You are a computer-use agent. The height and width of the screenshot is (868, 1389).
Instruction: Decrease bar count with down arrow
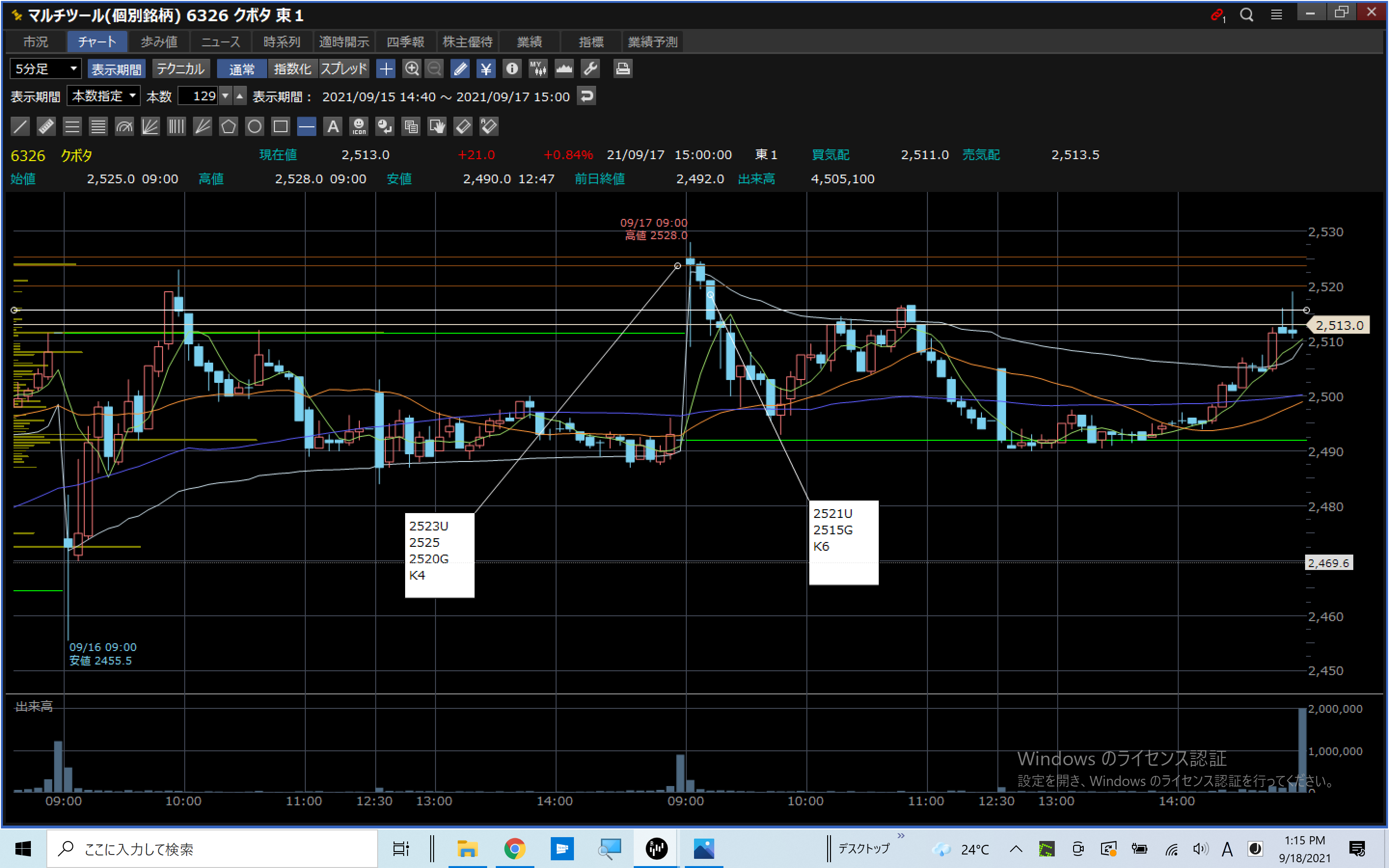coord(226,96)
